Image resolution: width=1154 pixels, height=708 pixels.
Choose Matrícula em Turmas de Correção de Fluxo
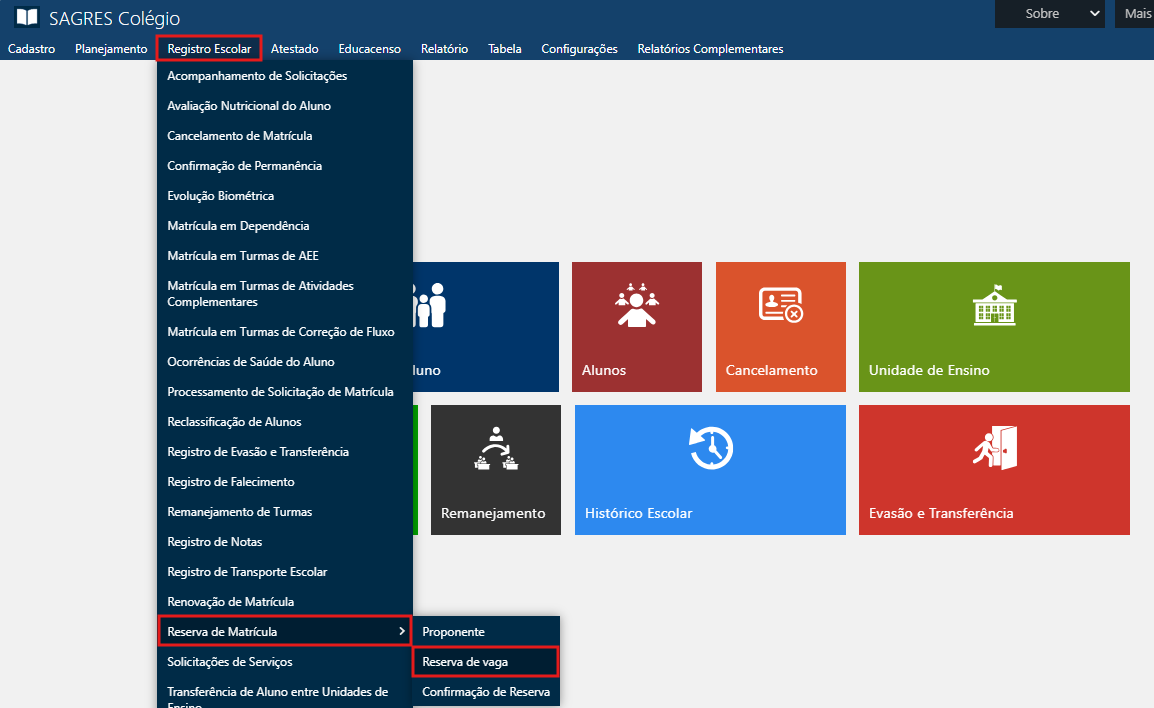coord(285,332)
